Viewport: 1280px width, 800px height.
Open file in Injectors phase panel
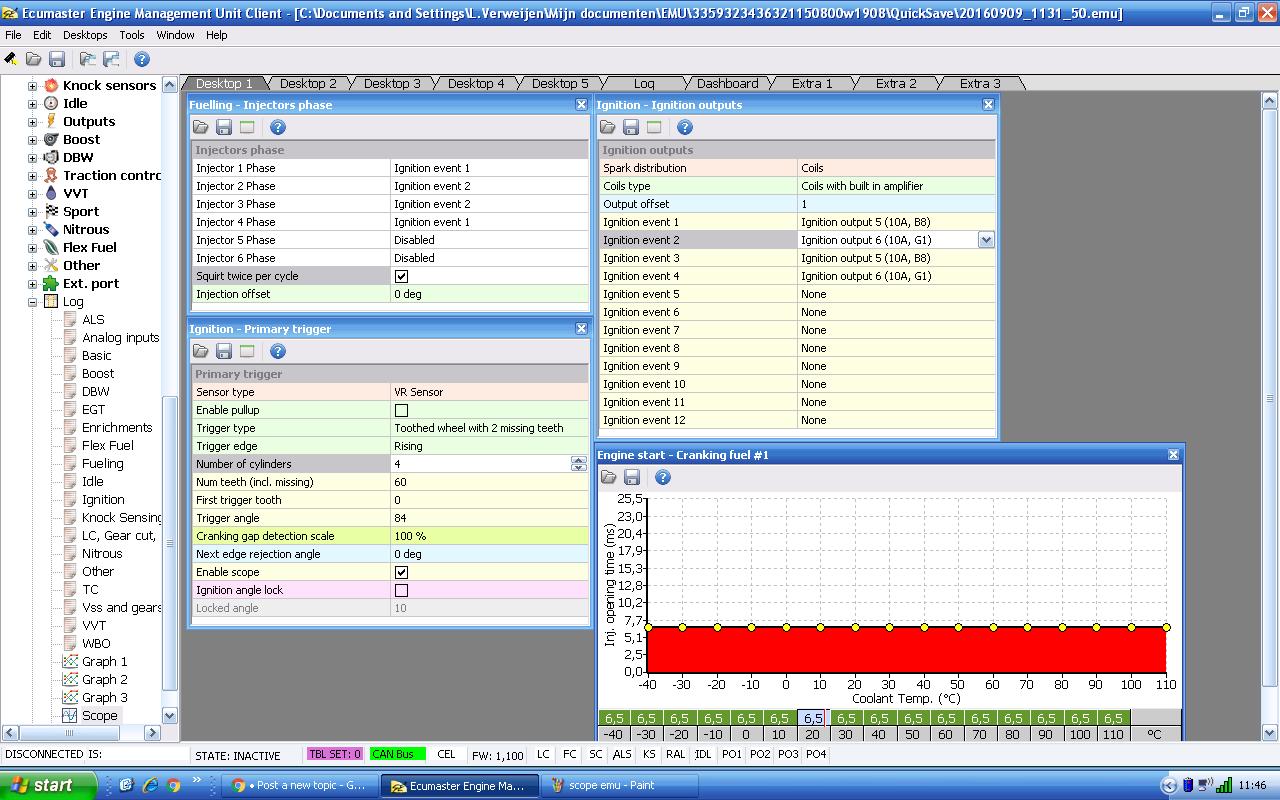click(201, 128)
